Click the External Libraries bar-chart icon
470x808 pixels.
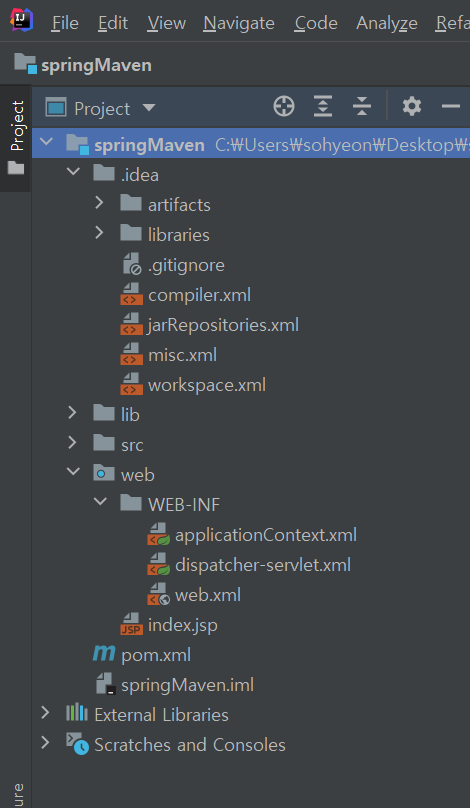point(77,713)
